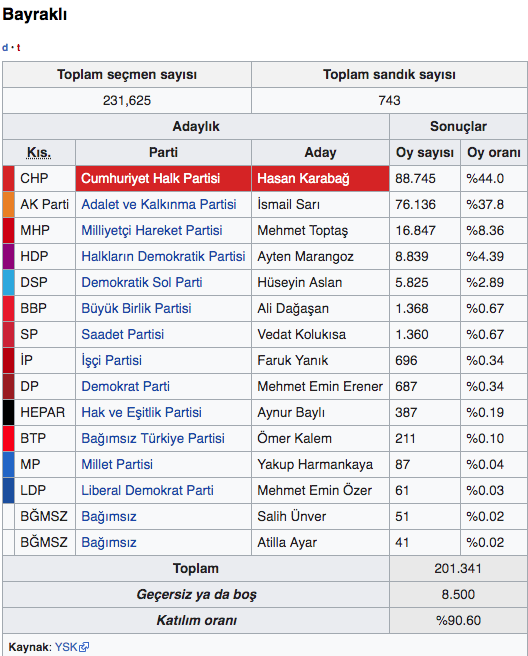Click HEPAR black color swatch
The width and height of the screenshot is (528, 656).
pyautogui.click(x=8, y=412)
